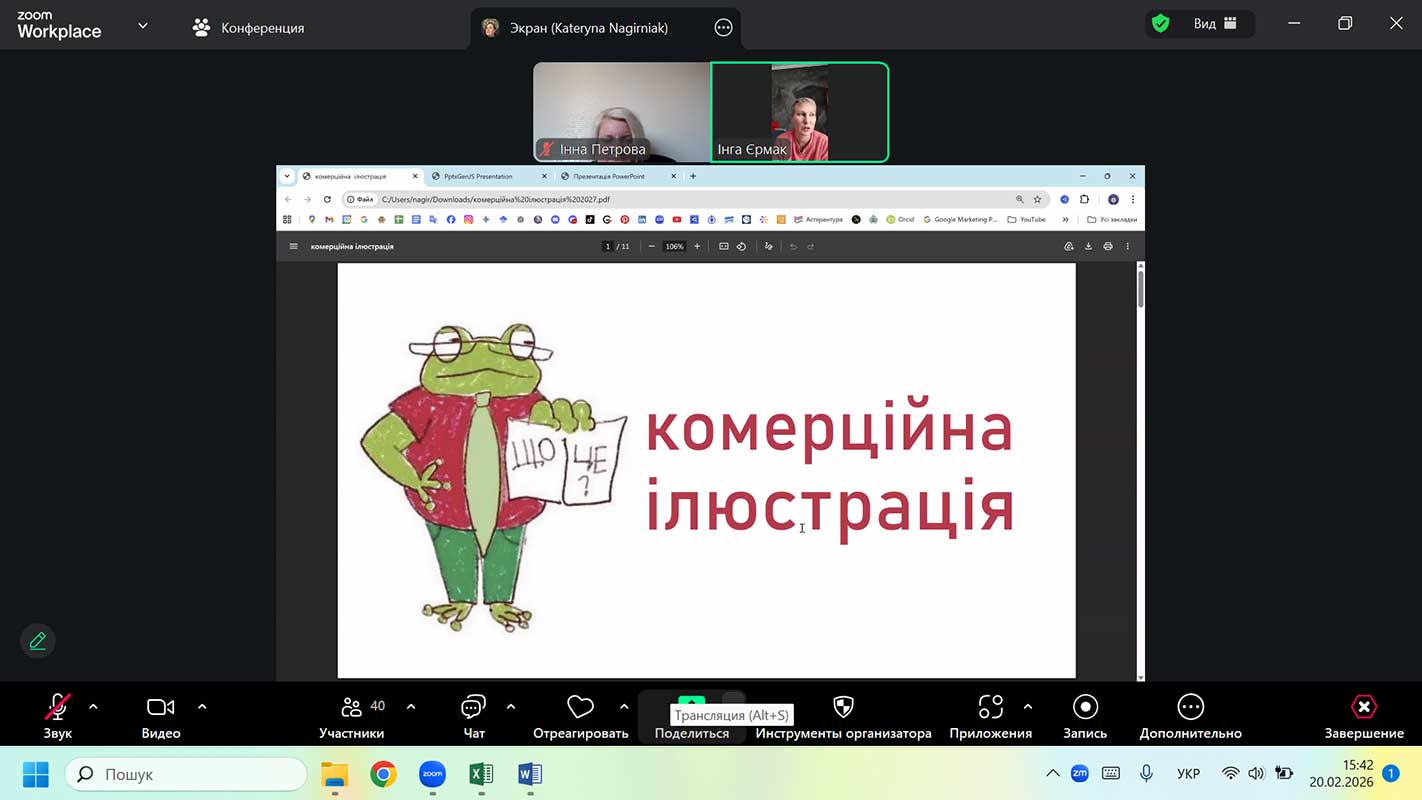1422x800 pixels.
Task: Click the Вид view button
Action: point(1214,24)
